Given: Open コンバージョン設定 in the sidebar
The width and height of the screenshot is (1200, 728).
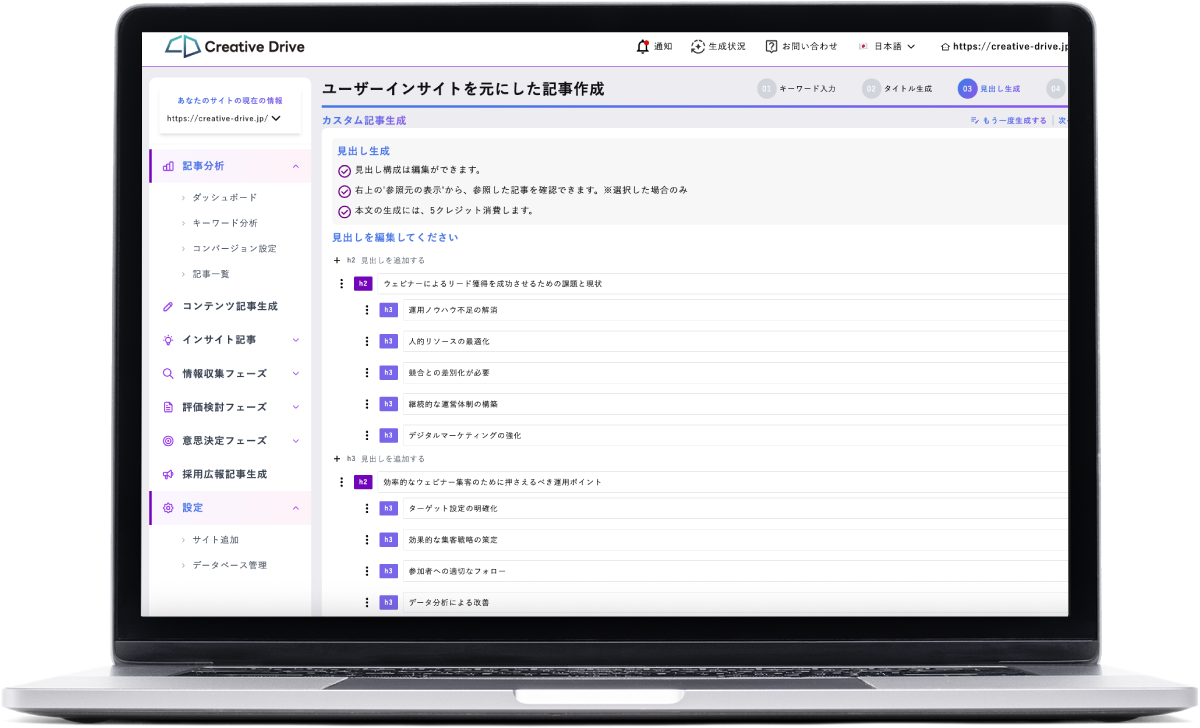Looking at the screenshot, I should [234, 248].
